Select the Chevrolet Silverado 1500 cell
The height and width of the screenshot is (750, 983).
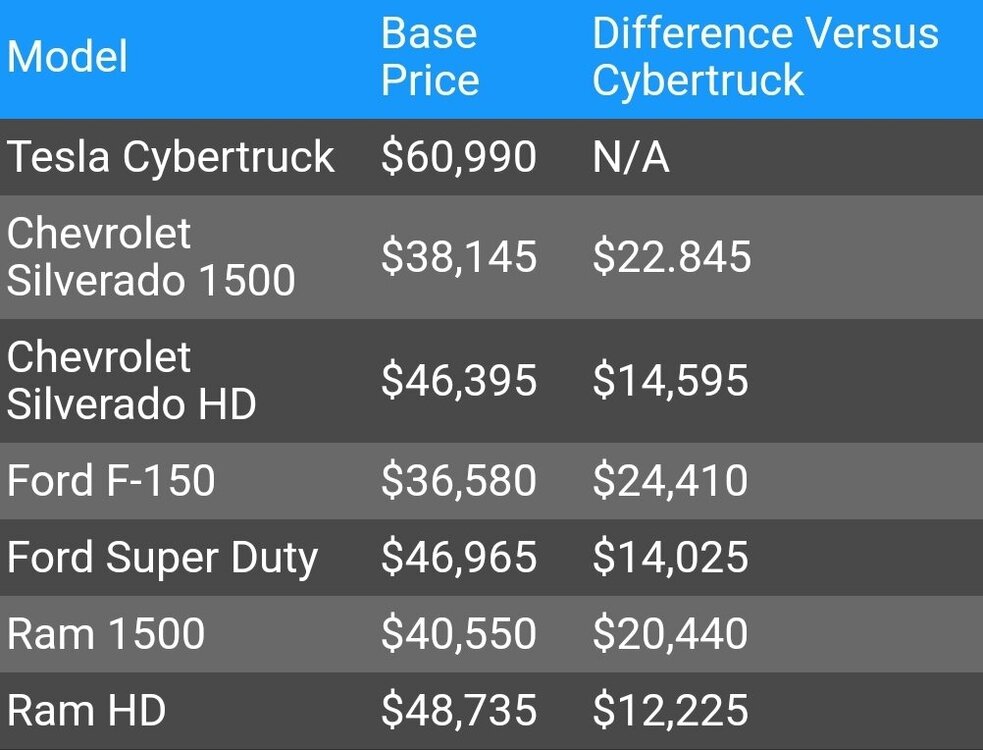click(x=151, y=257)
